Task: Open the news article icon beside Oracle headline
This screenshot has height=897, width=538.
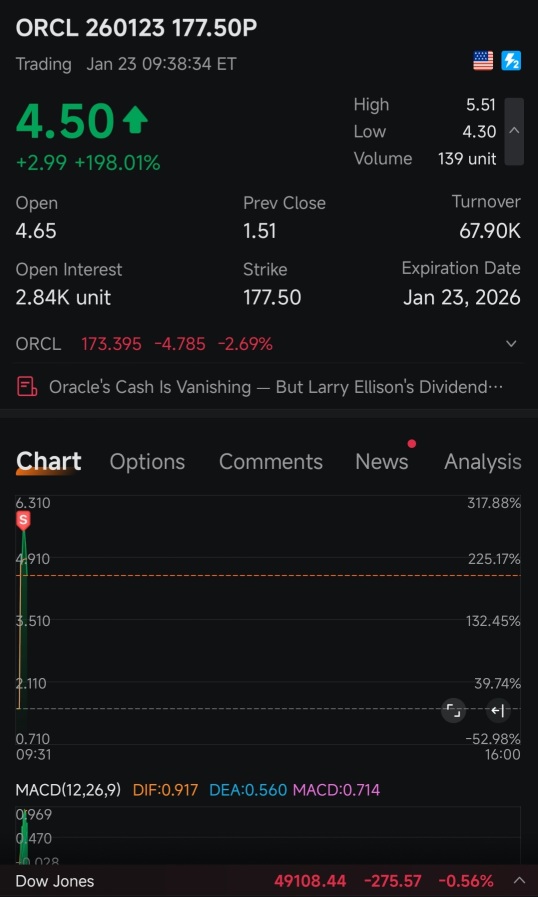Action: tap(27, 387)
